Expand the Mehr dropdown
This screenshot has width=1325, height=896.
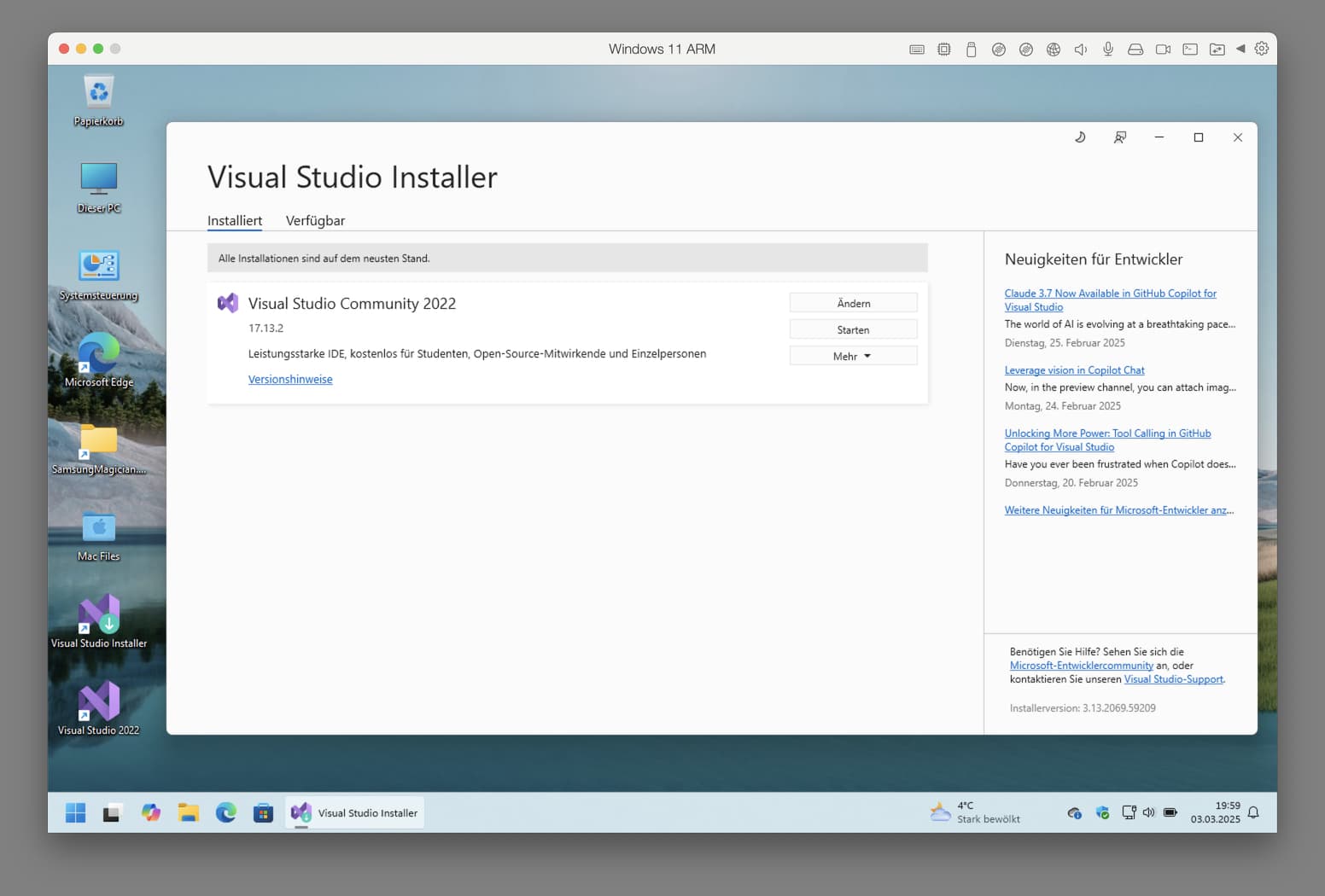coord(854,356)
